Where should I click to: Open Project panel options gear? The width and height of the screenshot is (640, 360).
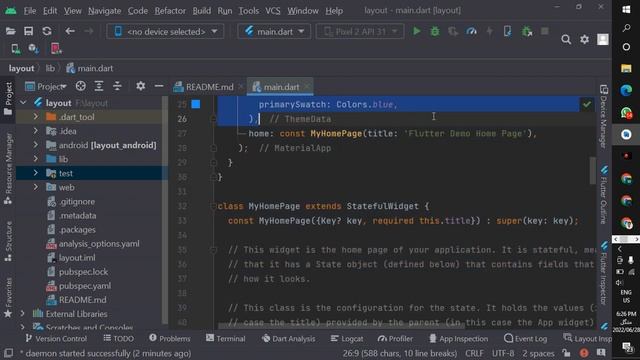(140, 86)
